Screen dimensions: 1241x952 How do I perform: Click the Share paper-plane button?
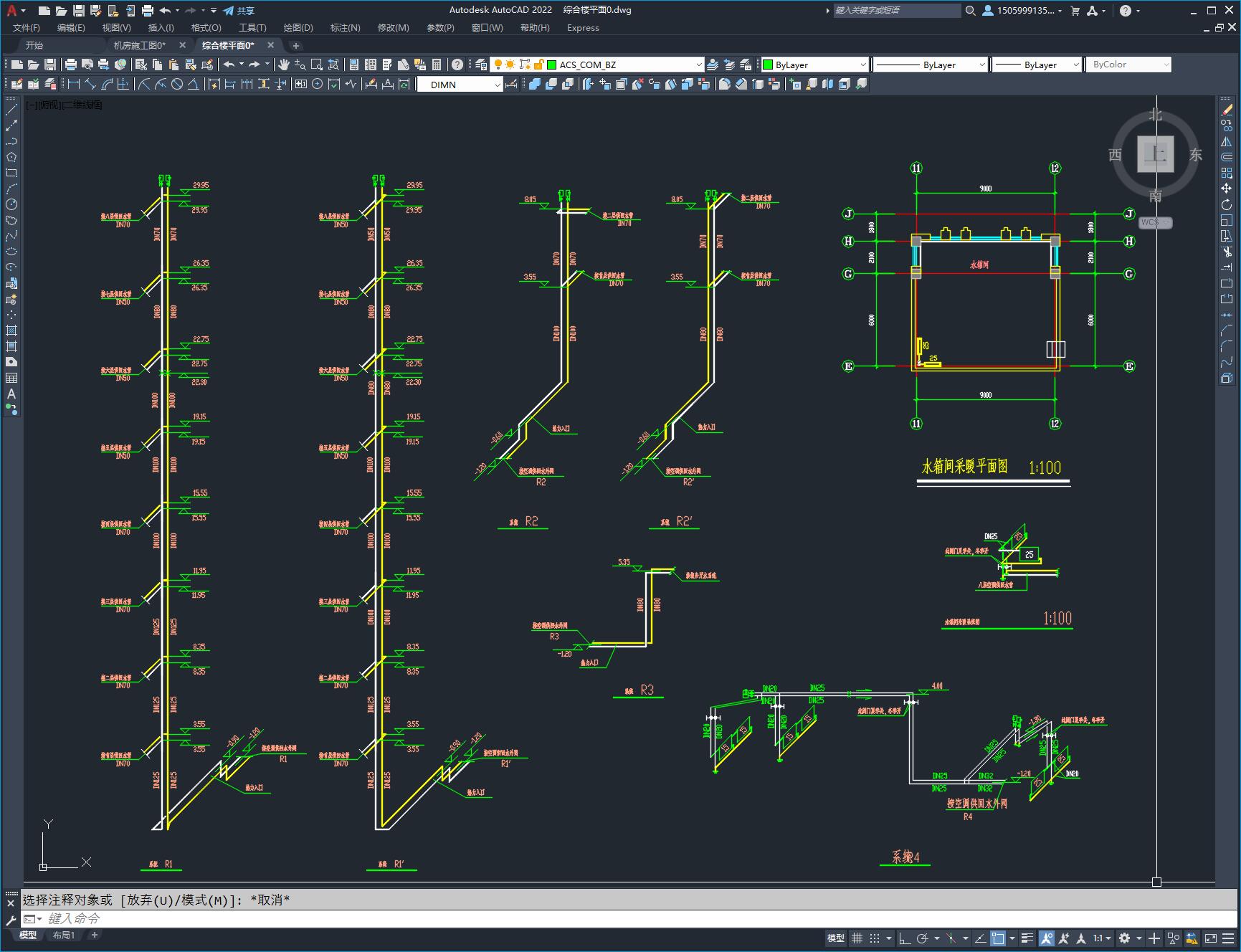(239, 11)
